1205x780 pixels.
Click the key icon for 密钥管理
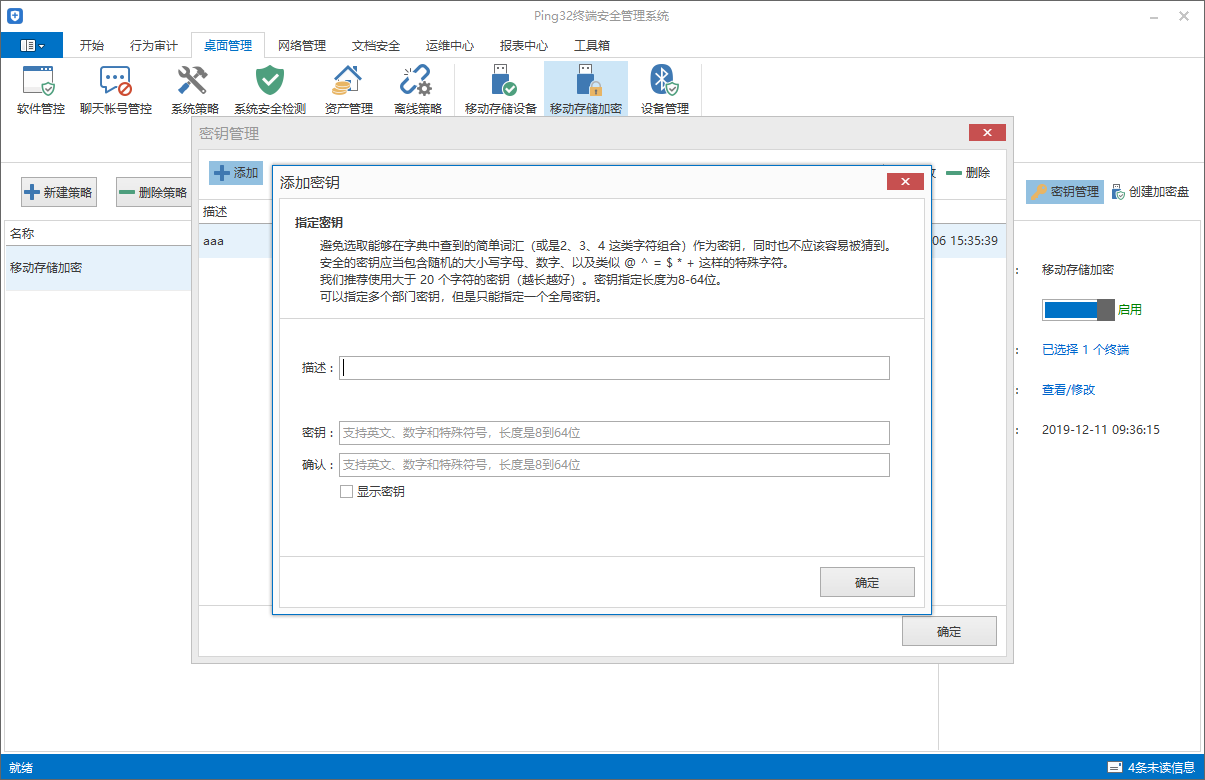[x=1039, y=192]
